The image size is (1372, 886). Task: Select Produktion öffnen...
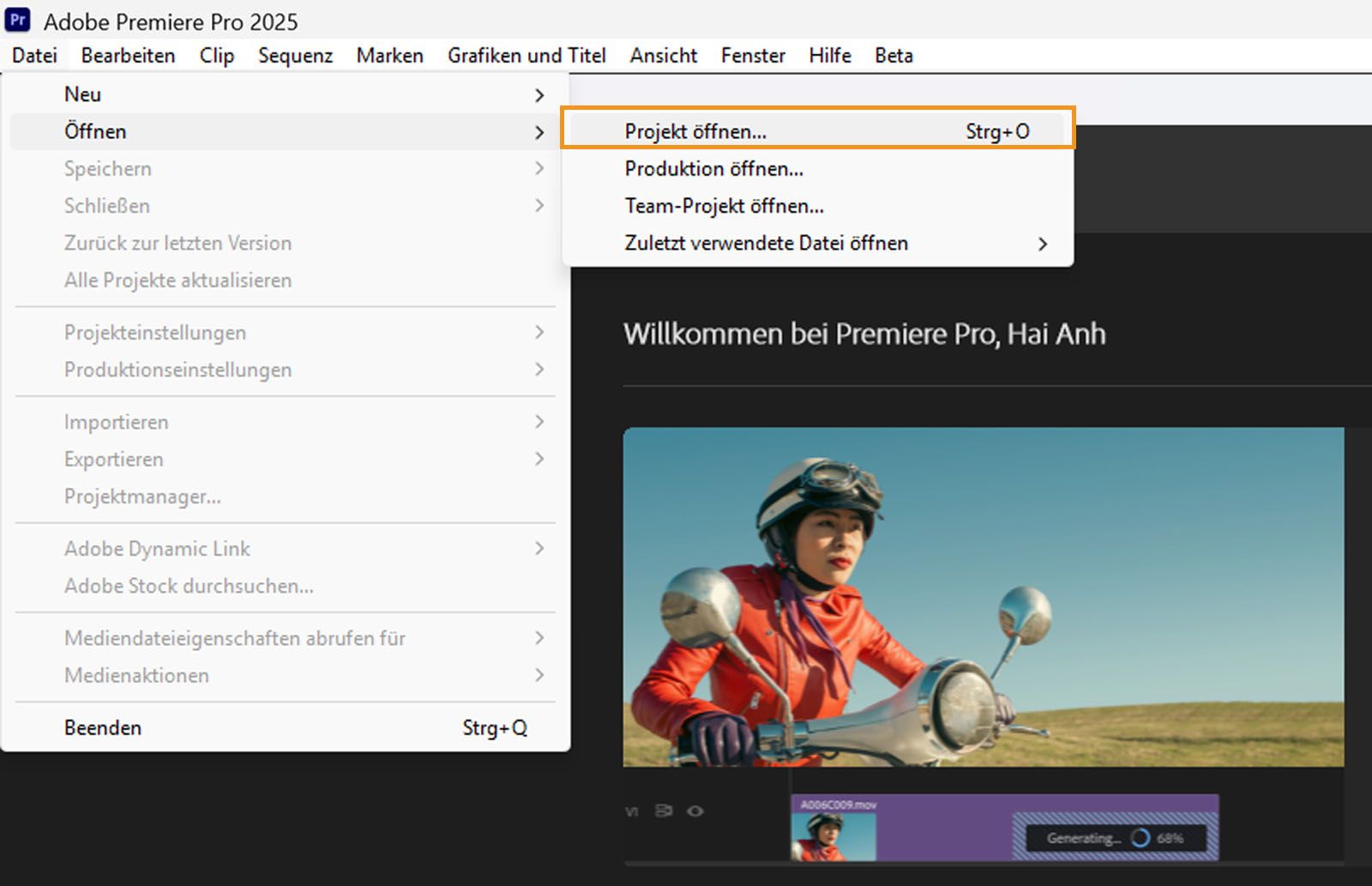(x=817, y=169)
